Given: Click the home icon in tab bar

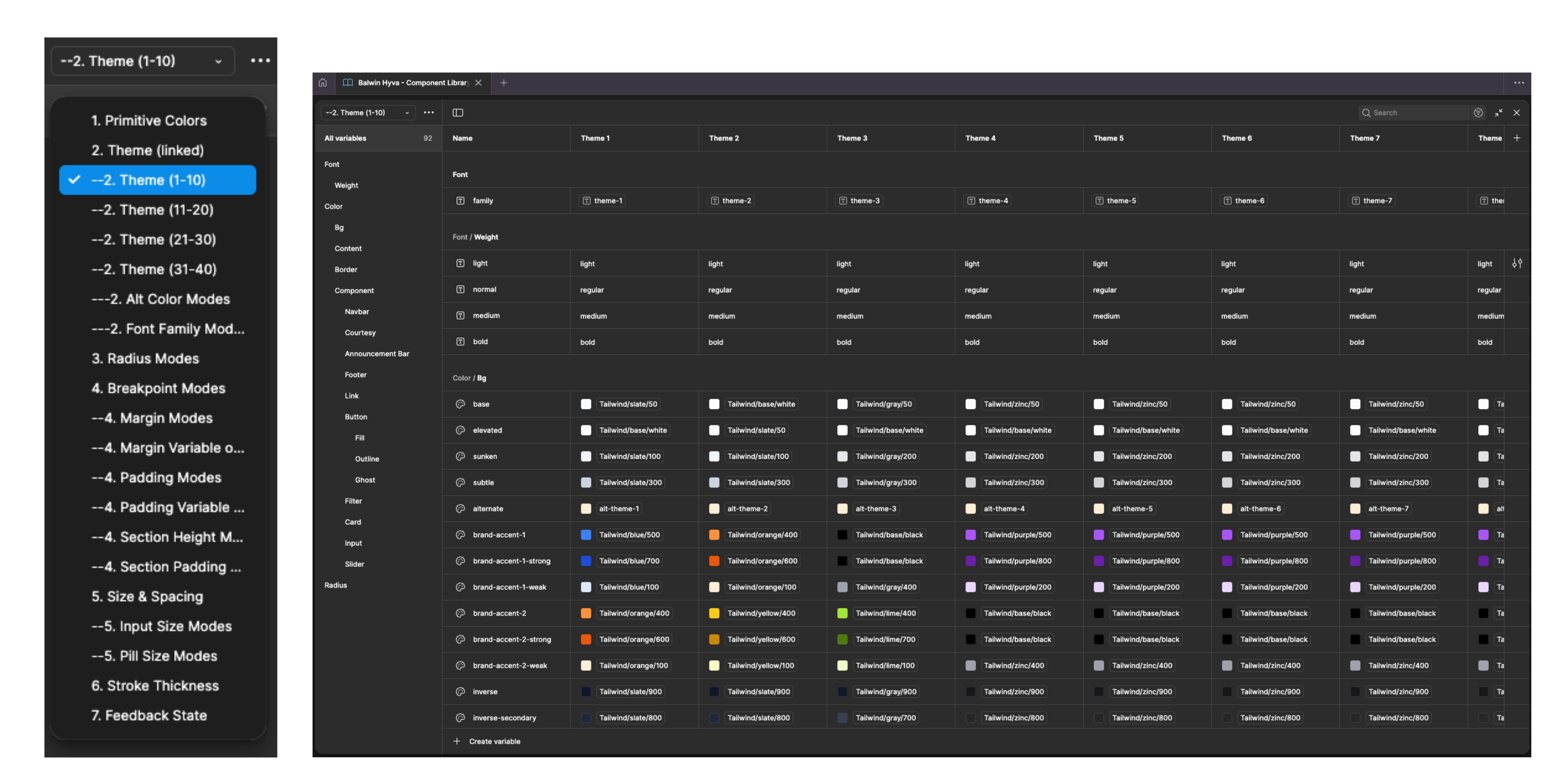Looking at the screenshot, I should point(323,83).
